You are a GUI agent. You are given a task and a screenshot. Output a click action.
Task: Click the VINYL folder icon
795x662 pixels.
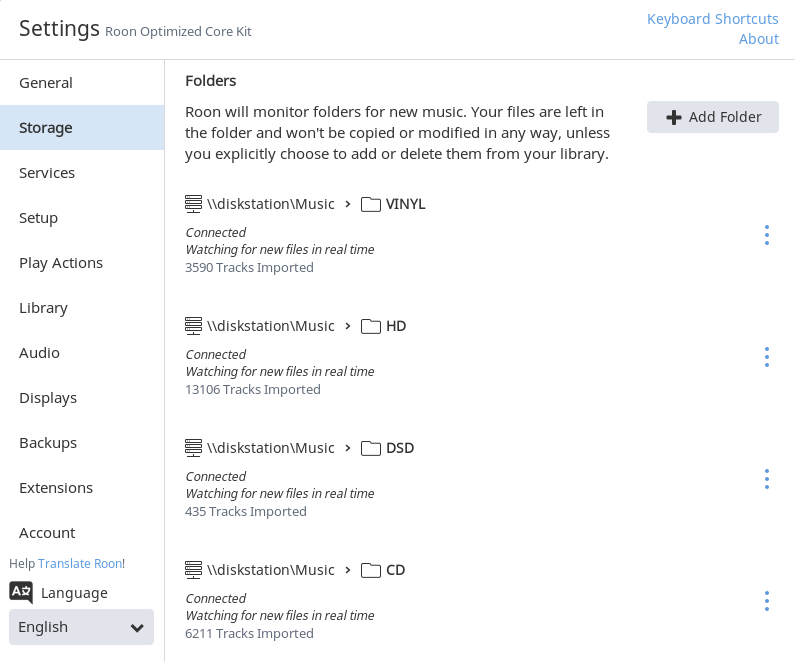[371, 204]
